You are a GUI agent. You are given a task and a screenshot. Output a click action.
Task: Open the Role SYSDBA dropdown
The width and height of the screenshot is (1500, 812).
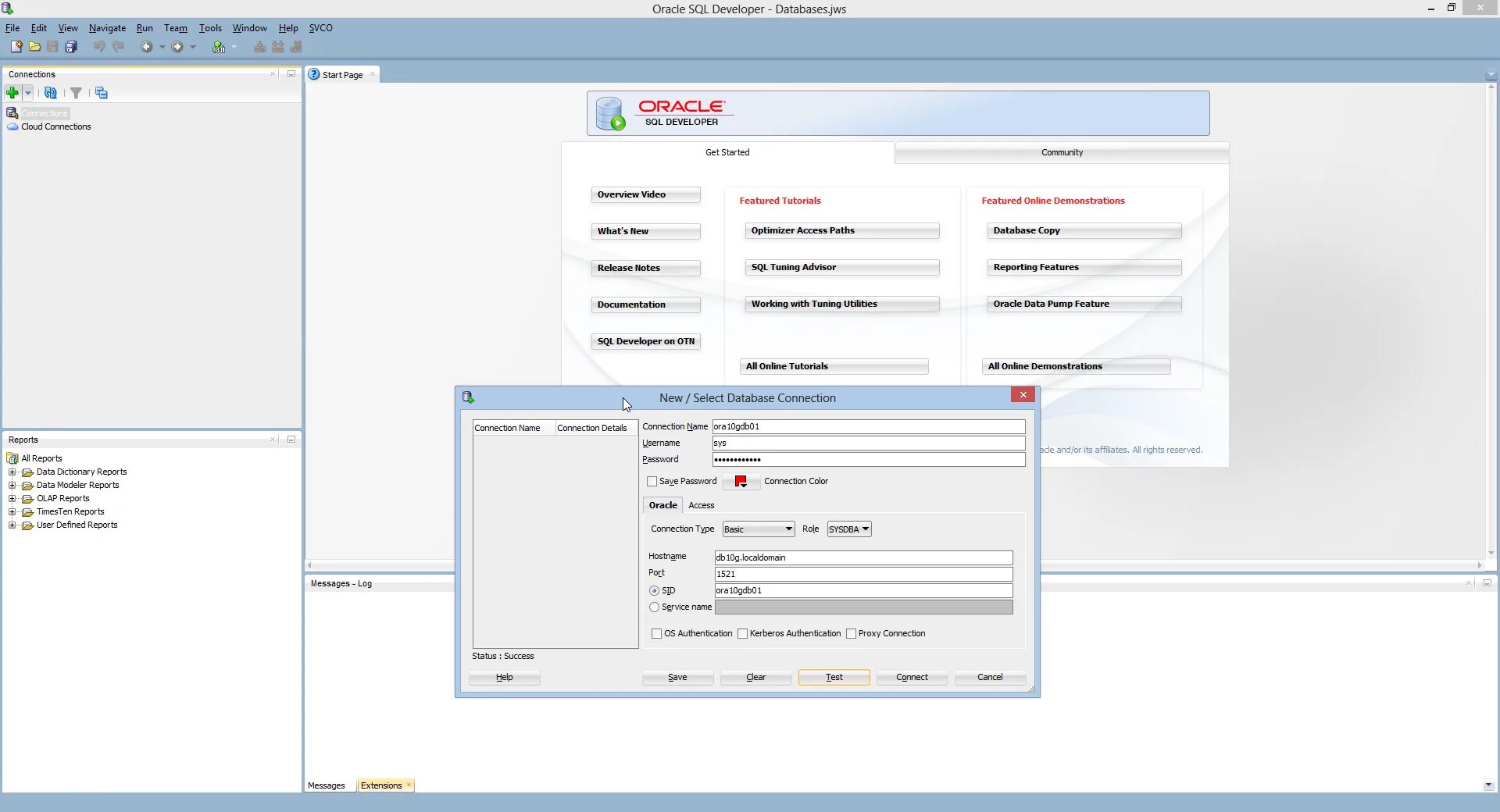click(849, 529)
